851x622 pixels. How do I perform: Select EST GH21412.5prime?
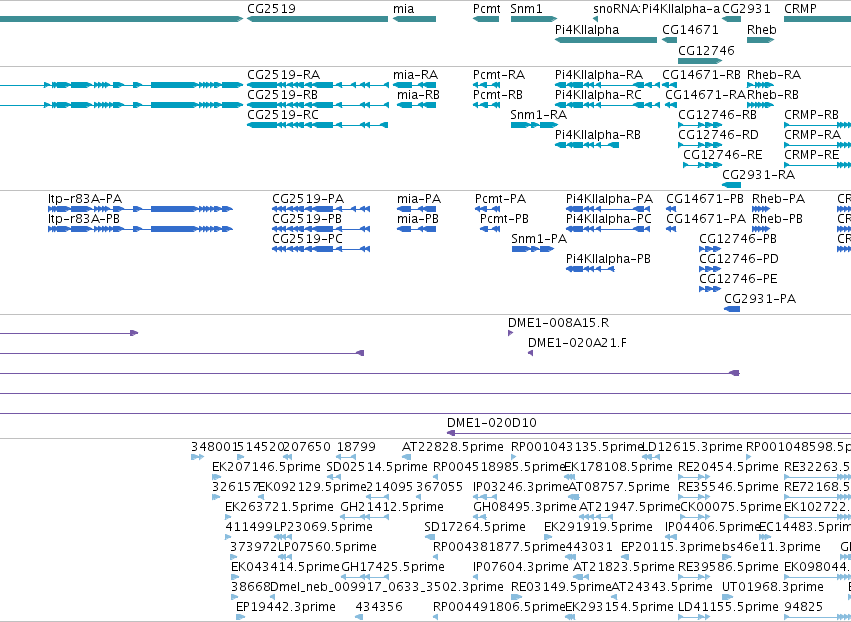tap(364, 517)
